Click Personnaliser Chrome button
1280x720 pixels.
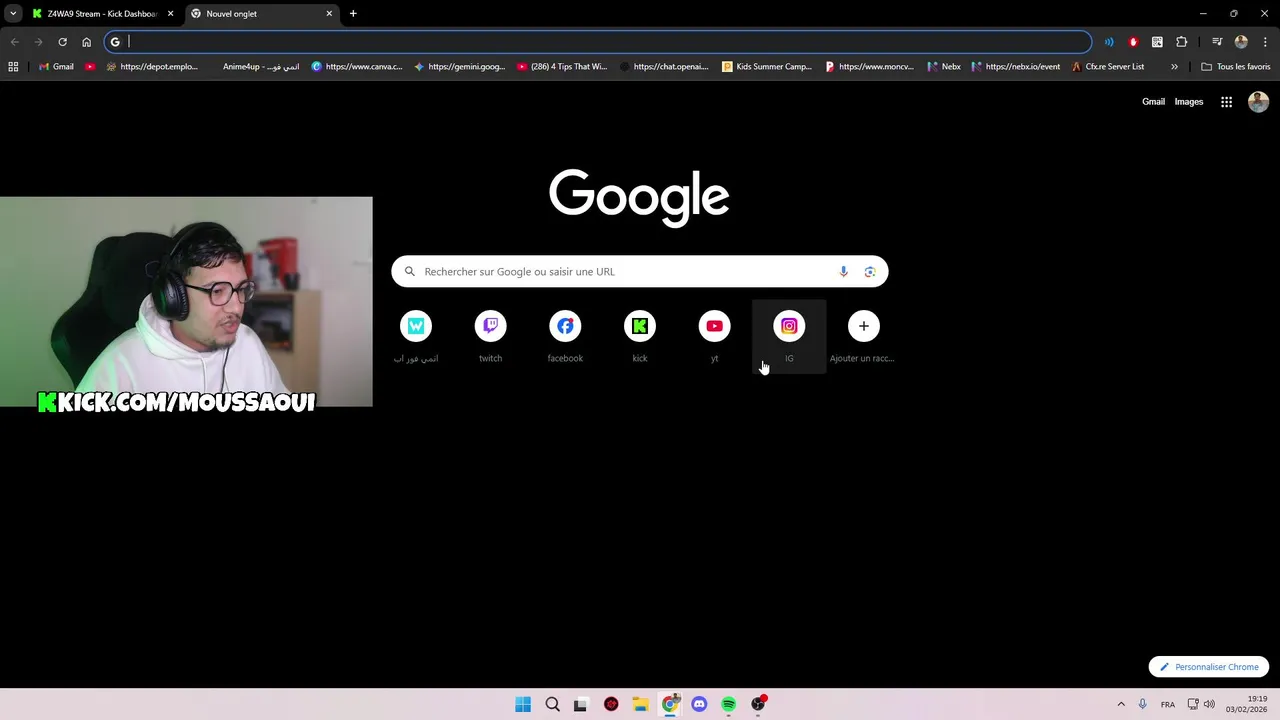1209,667
